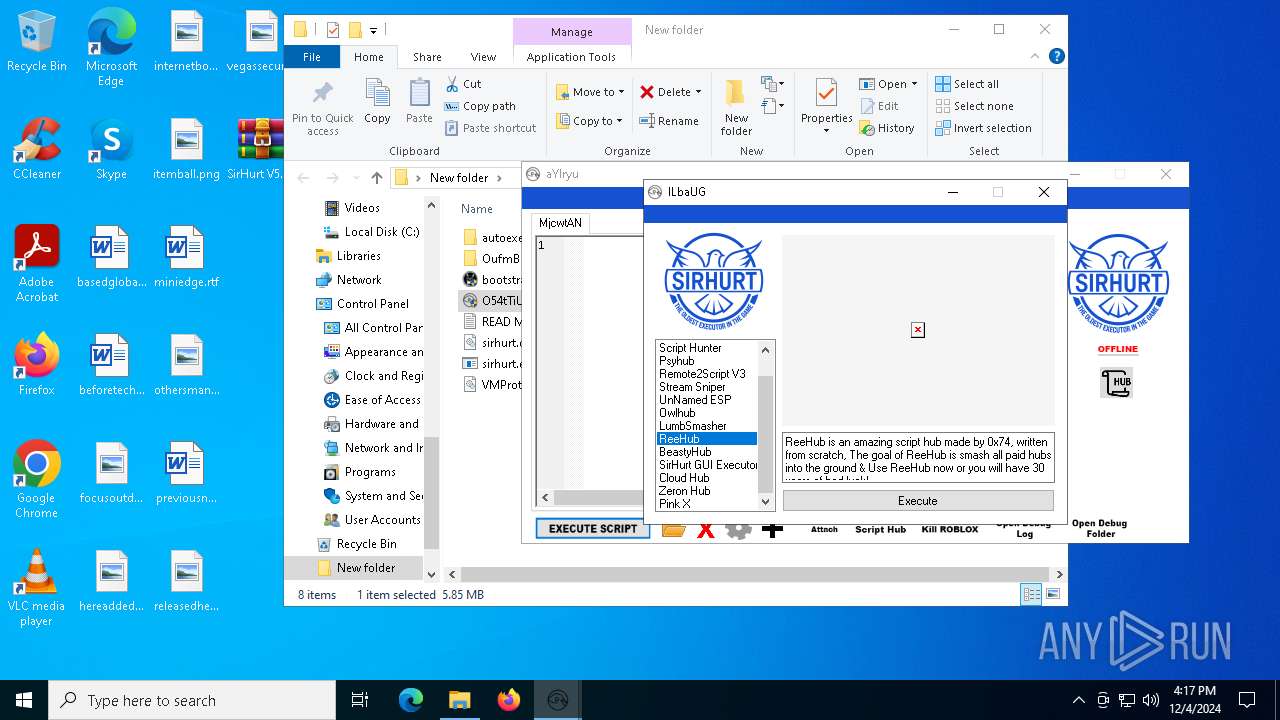
Task: Open the Explorer Help question mark icon
Action: (x=1057, y=57)
